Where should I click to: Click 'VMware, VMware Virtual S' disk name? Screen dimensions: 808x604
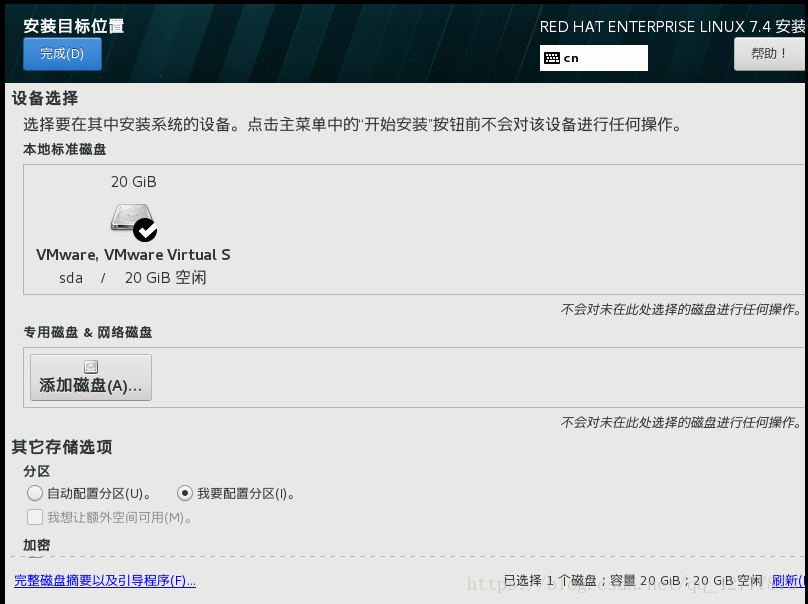tap(133, 255)
